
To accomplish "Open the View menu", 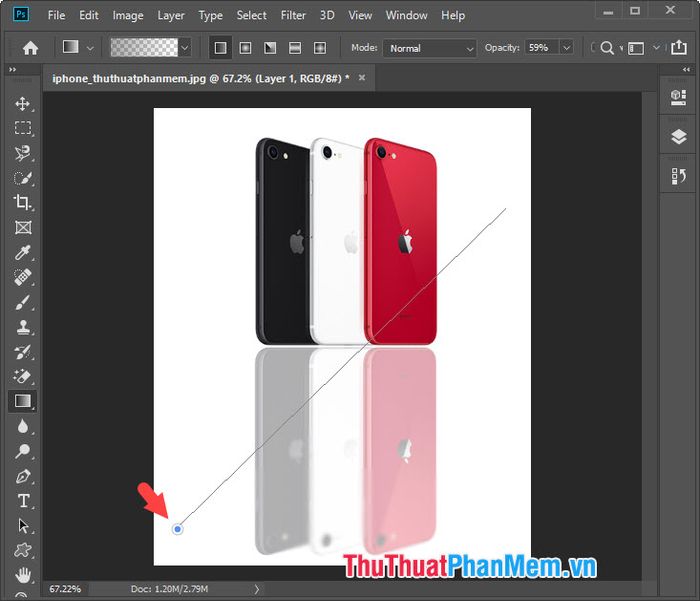I will point(360,15).
